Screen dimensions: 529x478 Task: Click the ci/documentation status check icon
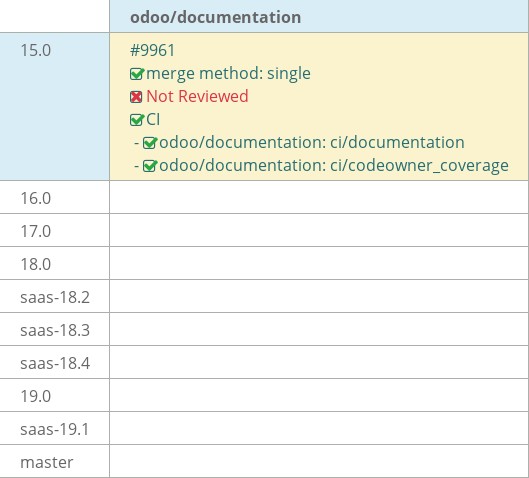pyautogui.click(x=150, y=143)
